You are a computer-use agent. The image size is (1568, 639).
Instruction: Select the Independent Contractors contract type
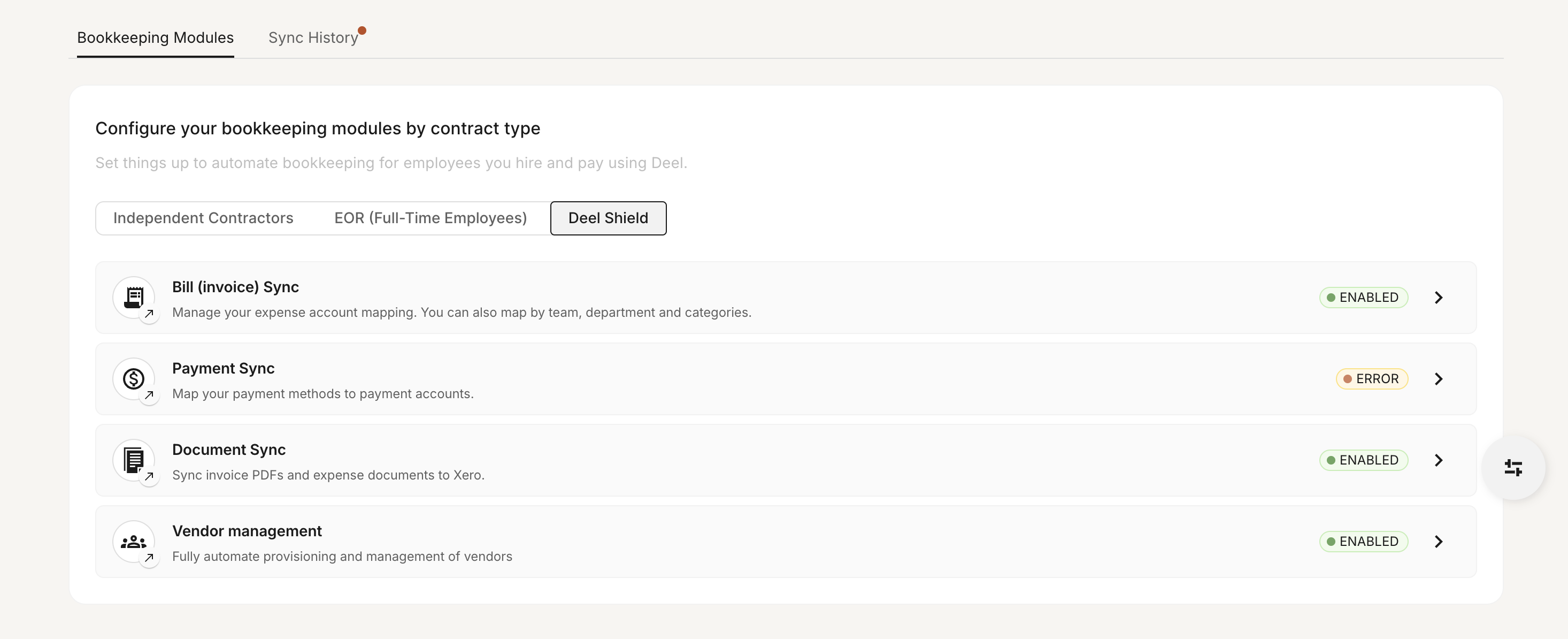(x=203, y=218)
